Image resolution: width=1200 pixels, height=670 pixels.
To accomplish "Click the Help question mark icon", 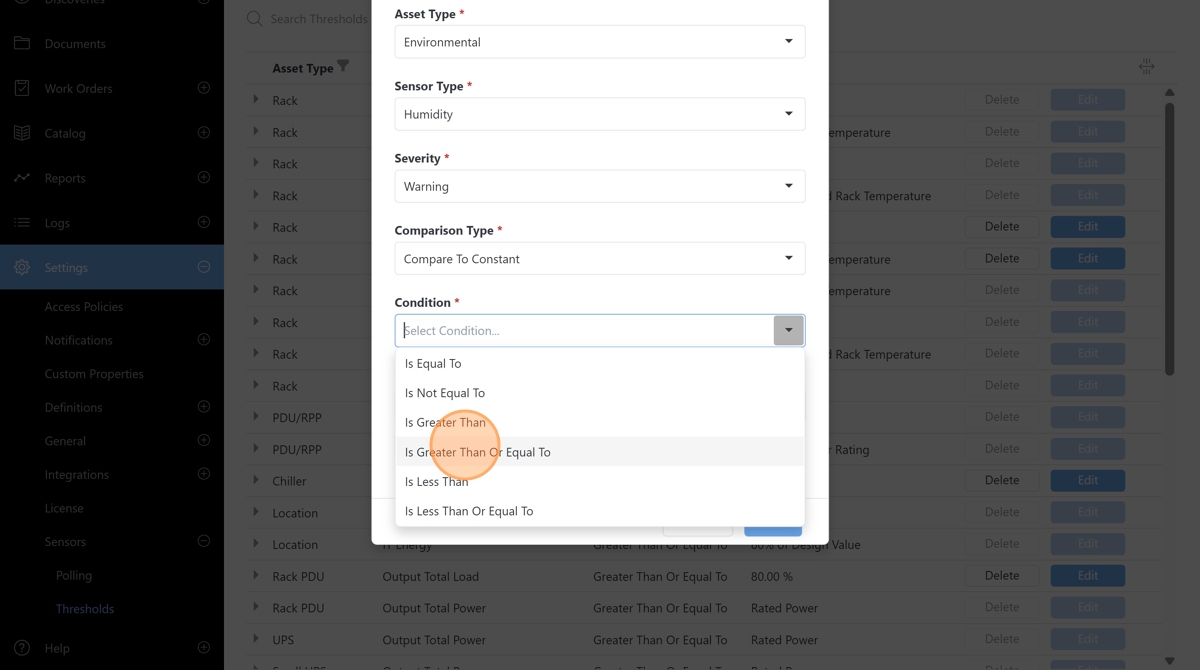I will coord(22,648).
